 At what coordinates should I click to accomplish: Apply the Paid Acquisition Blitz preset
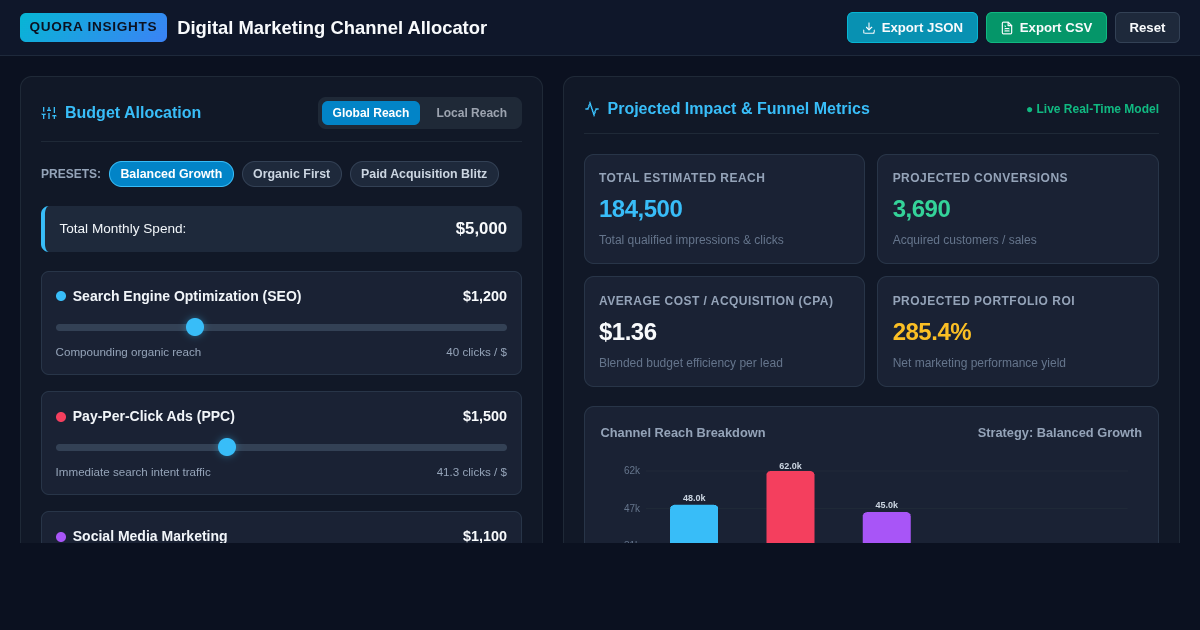[424, 174]
